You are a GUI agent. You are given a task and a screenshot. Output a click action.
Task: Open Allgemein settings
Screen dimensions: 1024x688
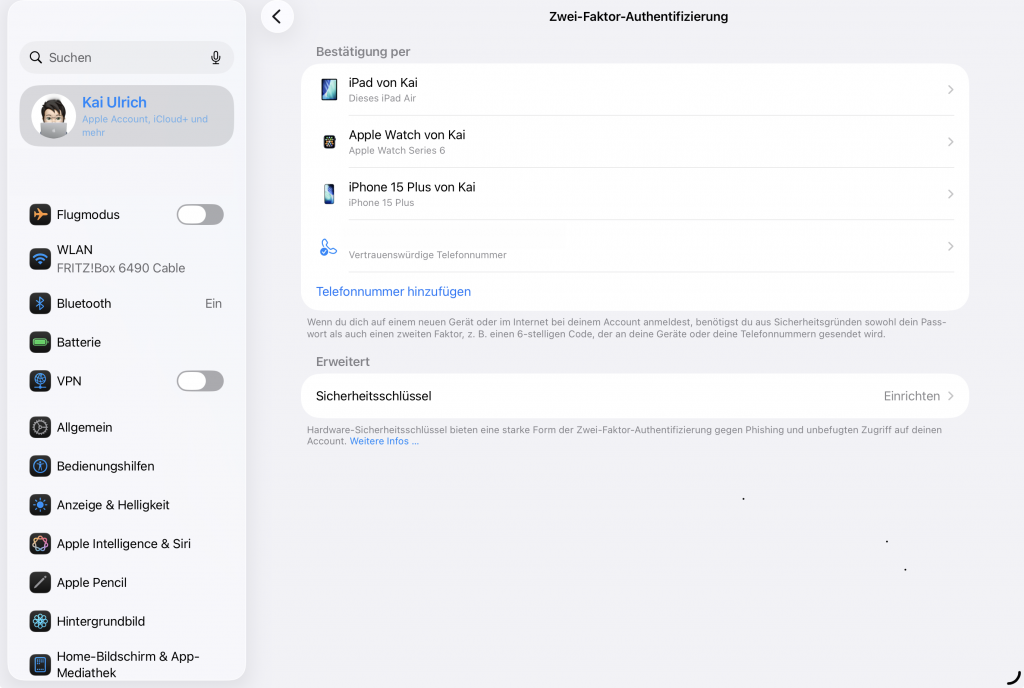point(84,427)
